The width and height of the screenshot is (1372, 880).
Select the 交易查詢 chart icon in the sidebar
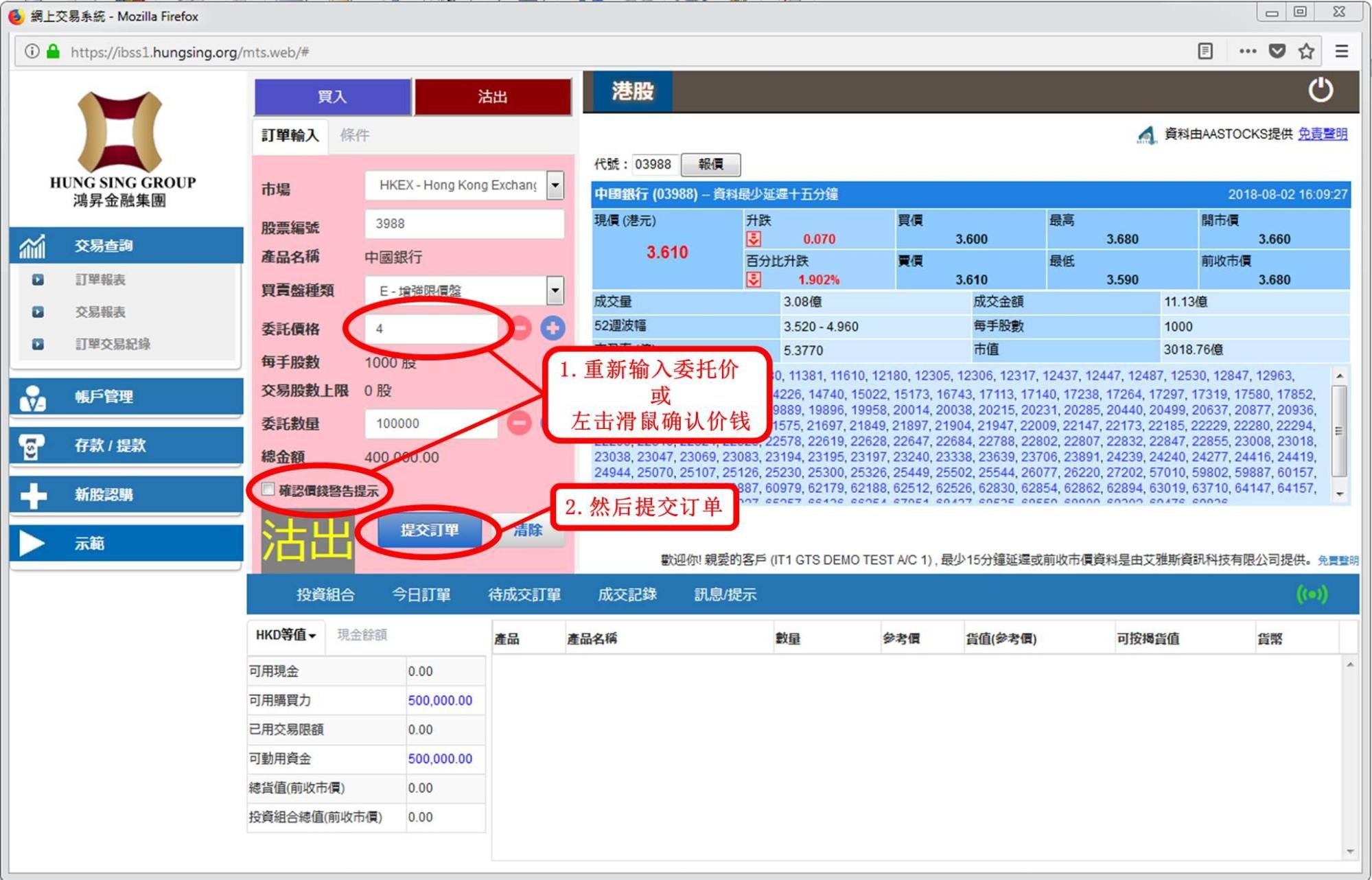(33, 245)
